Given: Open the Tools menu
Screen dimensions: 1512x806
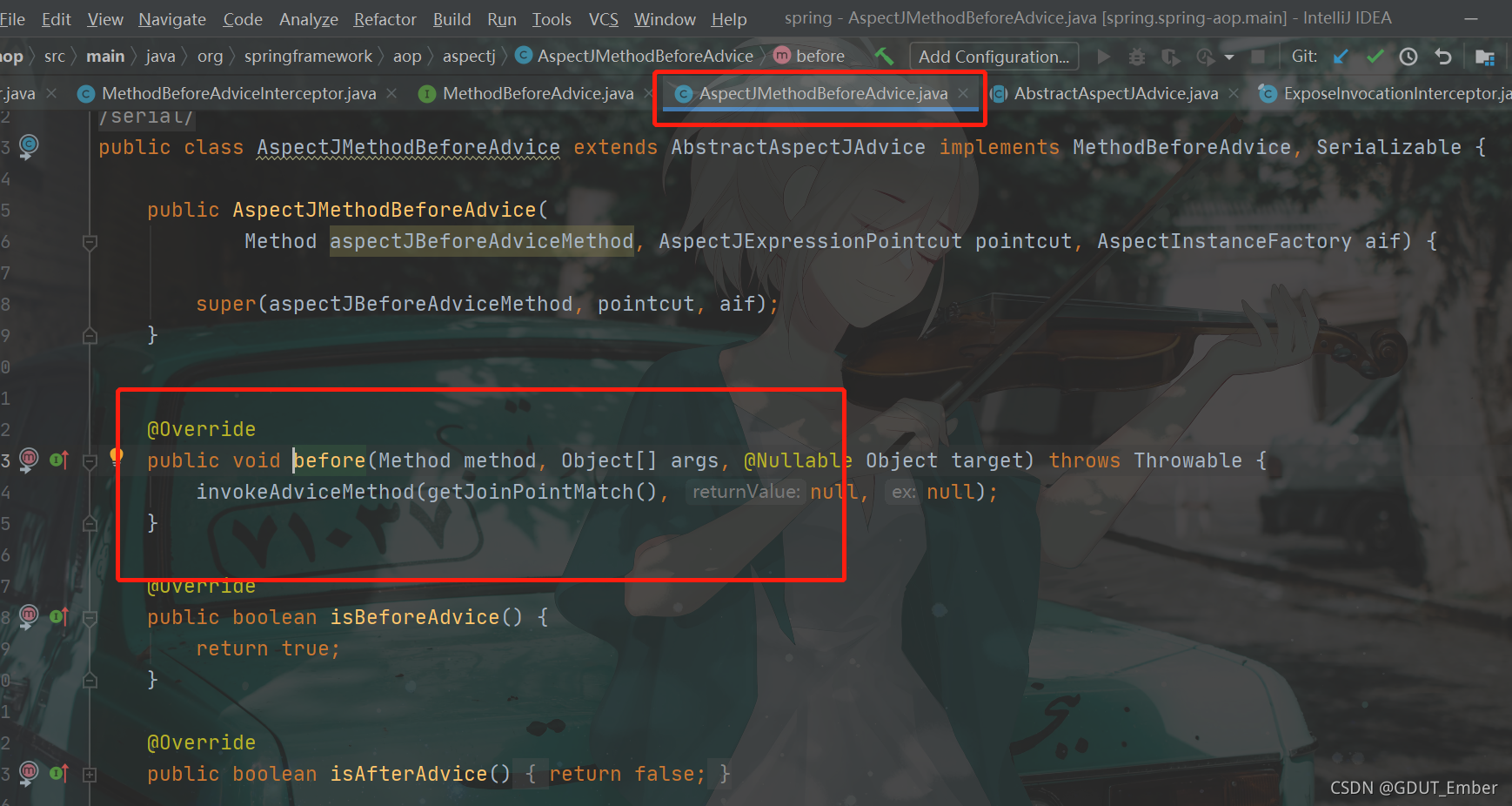Looking at the screenshot, I should (552, 19).
